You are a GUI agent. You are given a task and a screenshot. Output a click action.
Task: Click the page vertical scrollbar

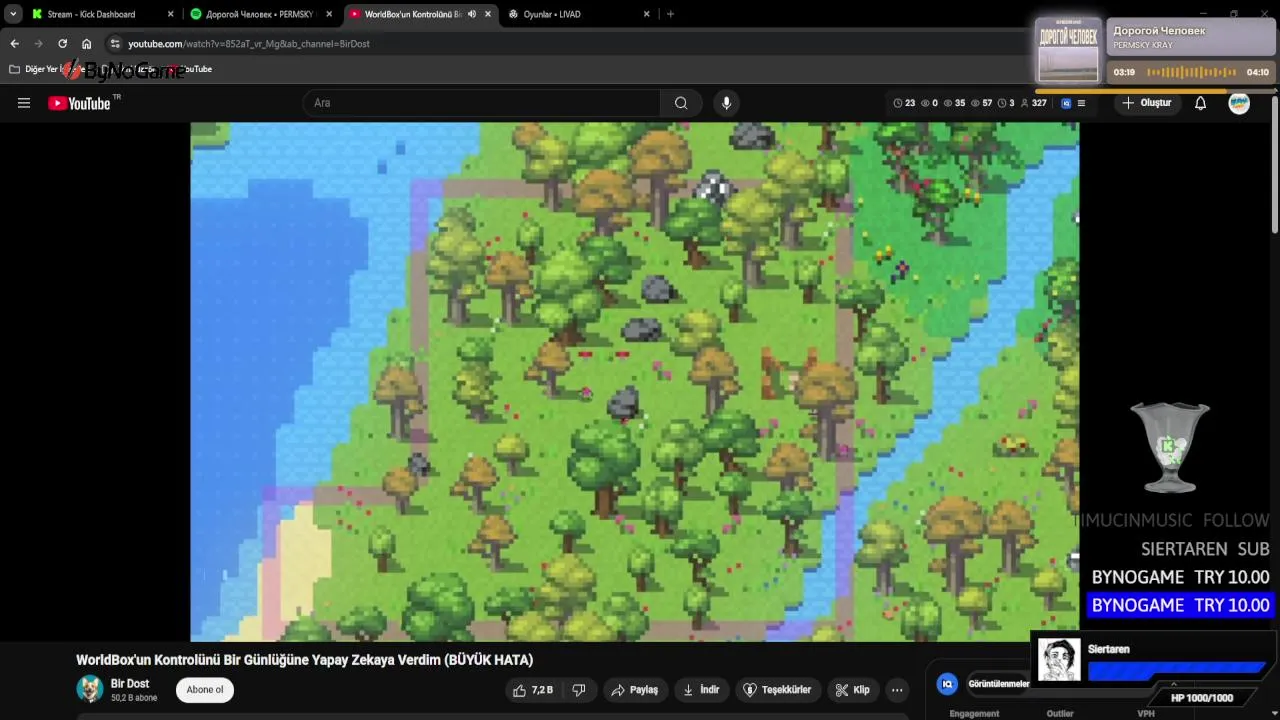1274,165
